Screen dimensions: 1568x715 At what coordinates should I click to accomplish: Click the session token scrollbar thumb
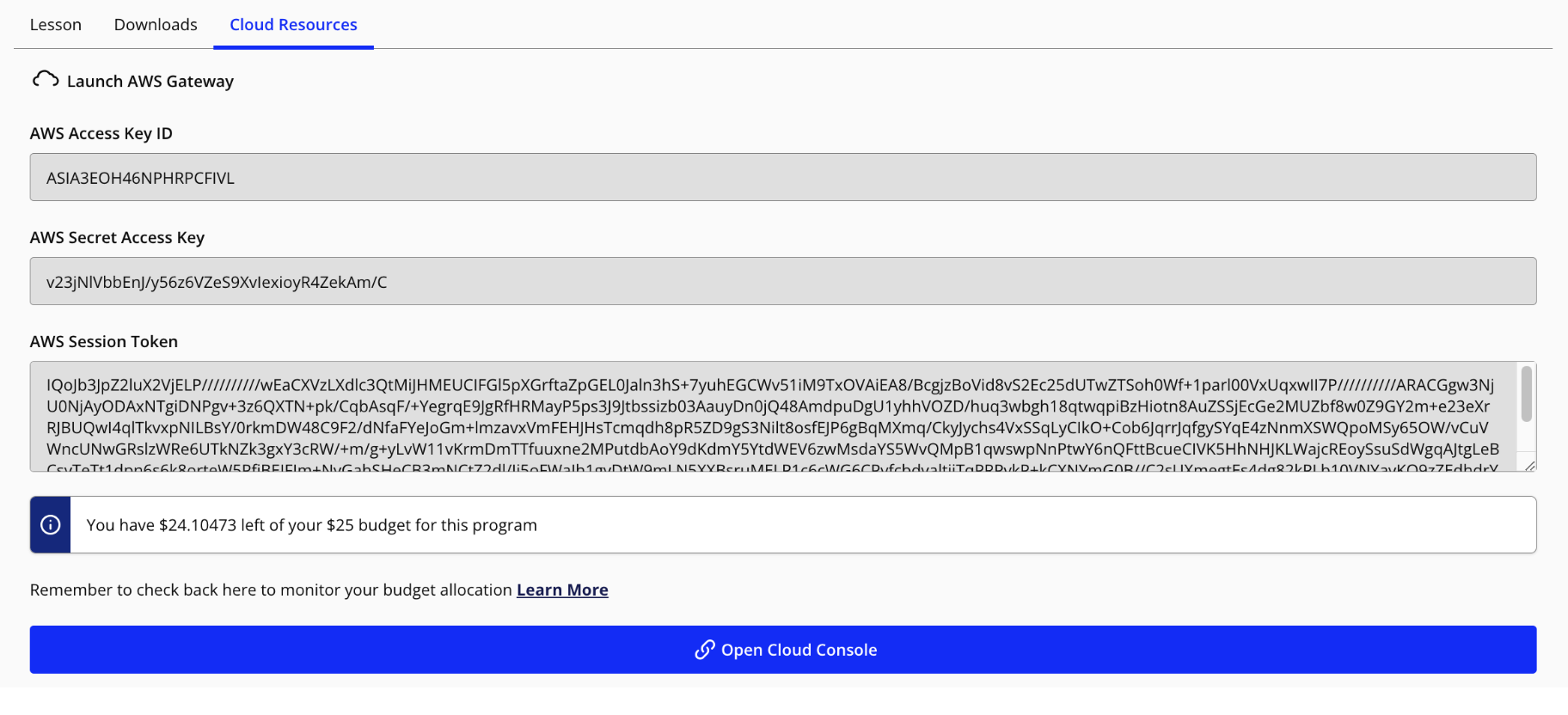point(1527,394)
